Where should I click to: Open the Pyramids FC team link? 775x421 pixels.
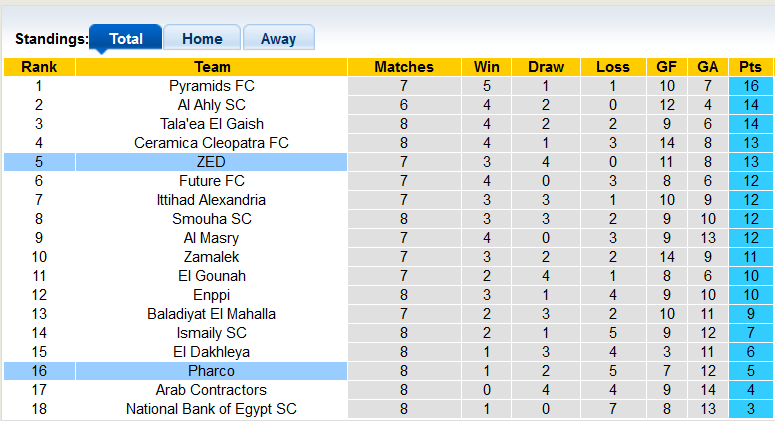[212, 86]
